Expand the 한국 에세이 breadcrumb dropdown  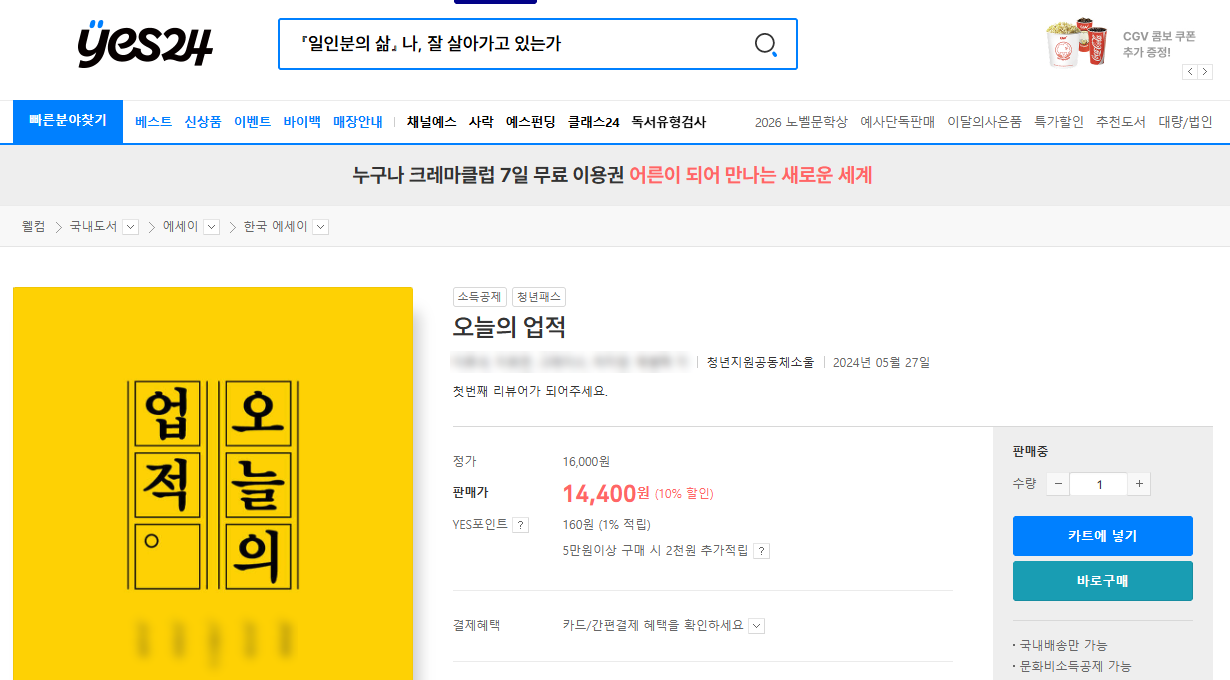click(320, 227)
